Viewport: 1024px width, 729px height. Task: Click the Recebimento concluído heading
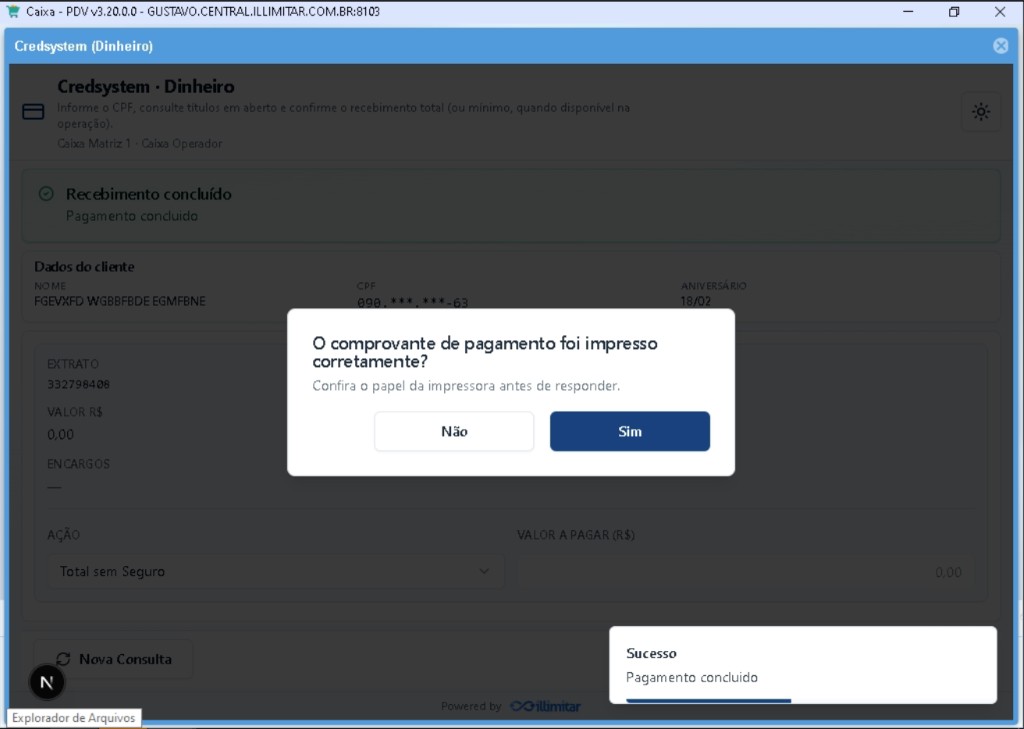click(x=148, y=194)
